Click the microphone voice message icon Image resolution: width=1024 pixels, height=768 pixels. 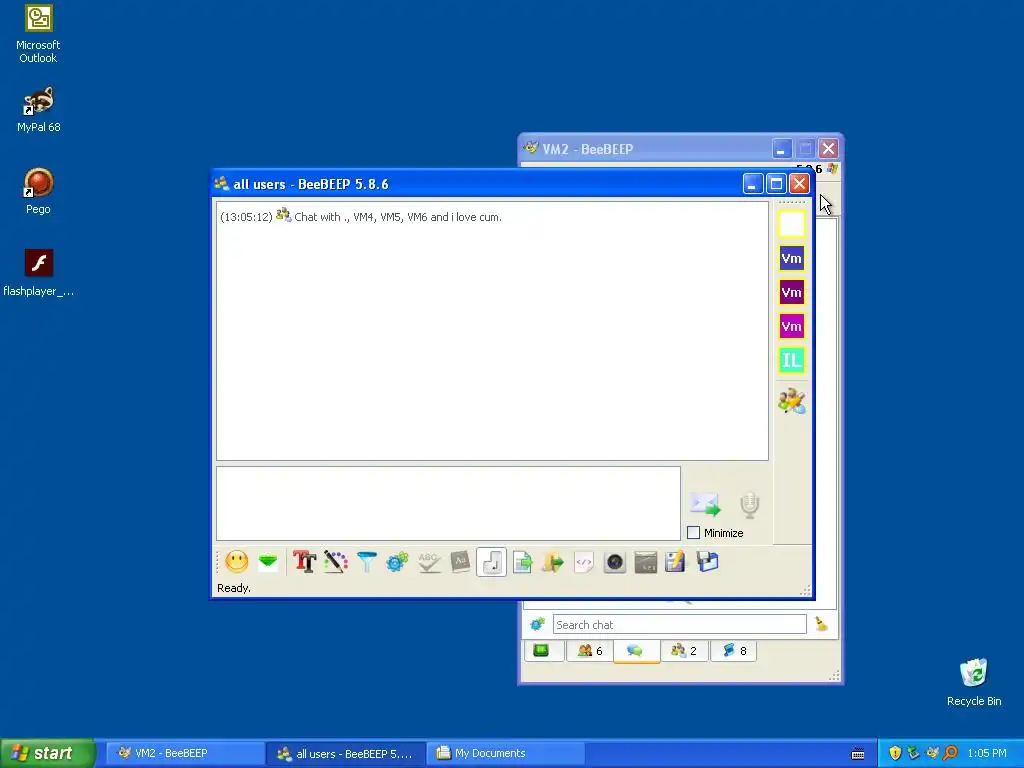click(x=750, y=505)
